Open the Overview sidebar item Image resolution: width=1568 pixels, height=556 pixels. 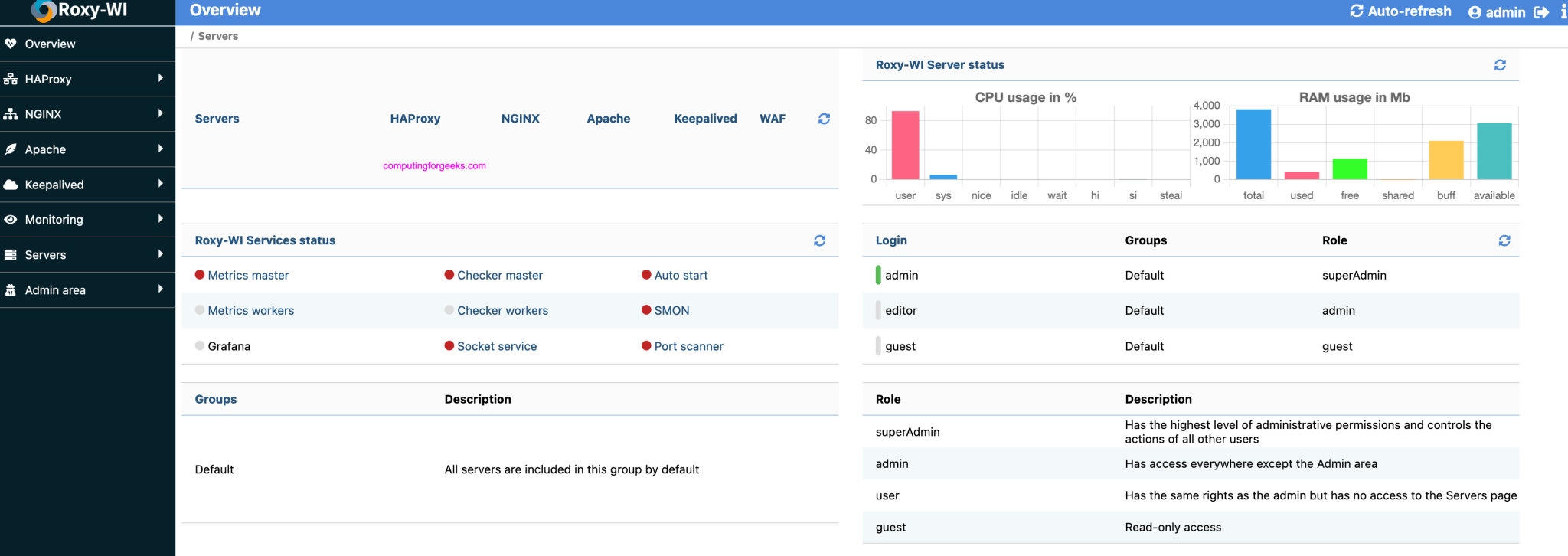click(x=50, y=44)
